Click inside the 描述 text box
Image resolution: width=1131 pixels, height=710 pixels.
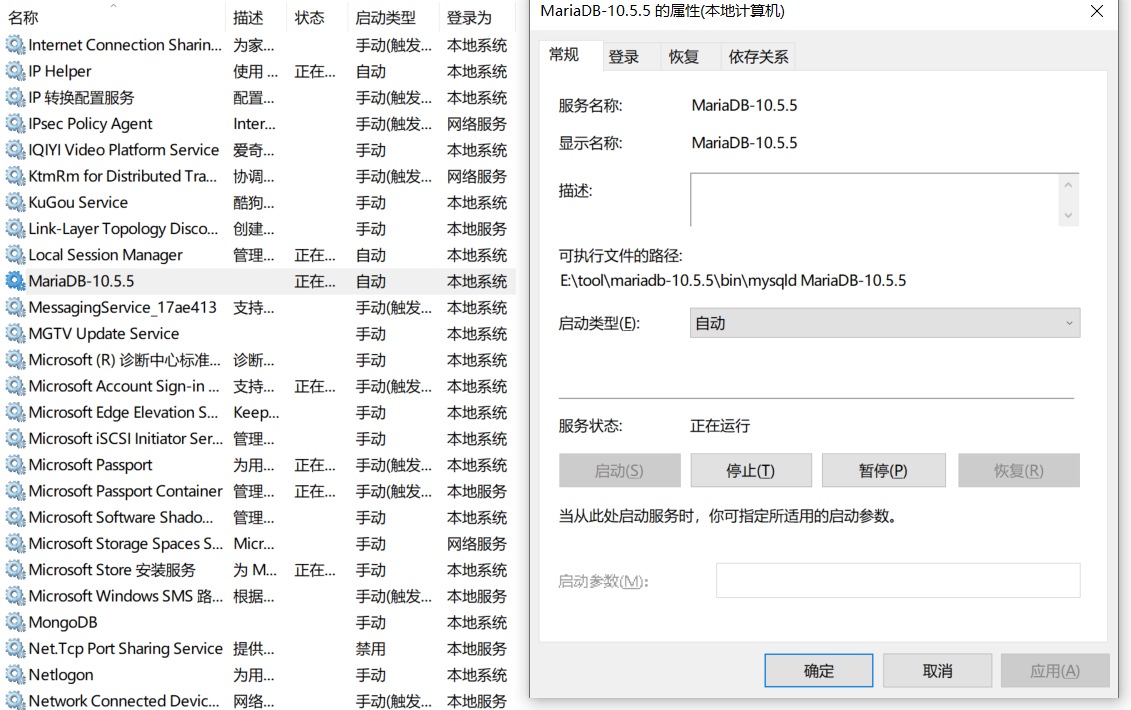(874, 200)
